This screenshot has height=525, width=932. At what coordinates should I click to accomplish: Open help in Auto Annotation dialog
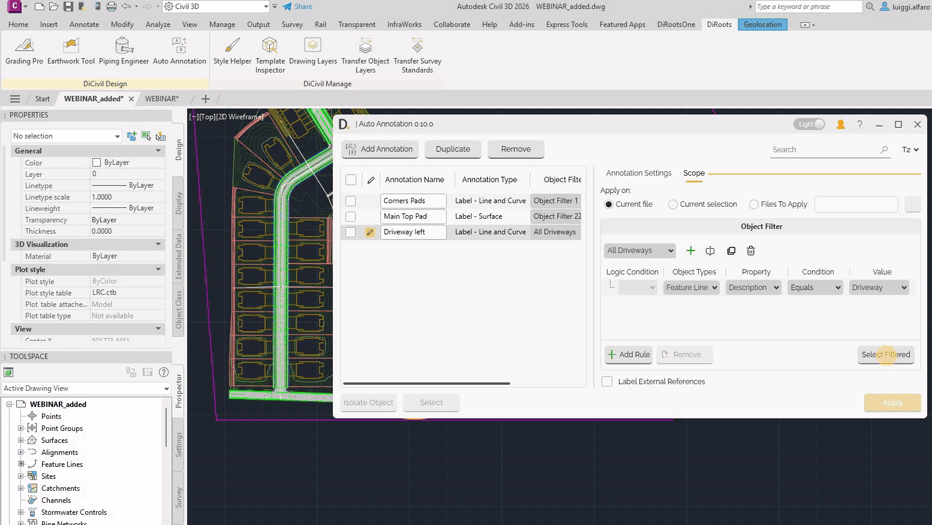click(x=859, y=124)
